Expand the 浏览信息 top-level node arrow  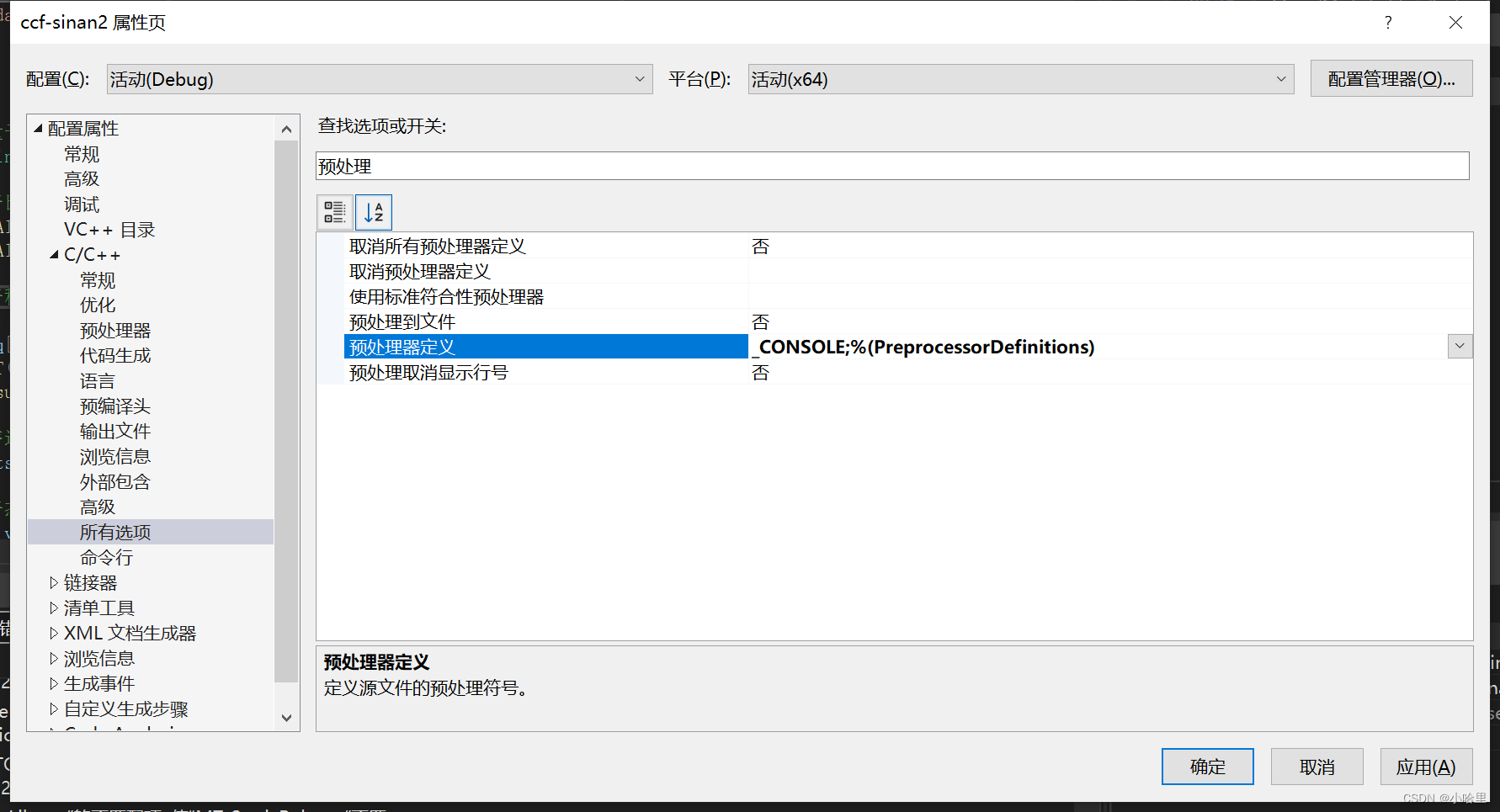pyautogui.click(x=54, y=658)
